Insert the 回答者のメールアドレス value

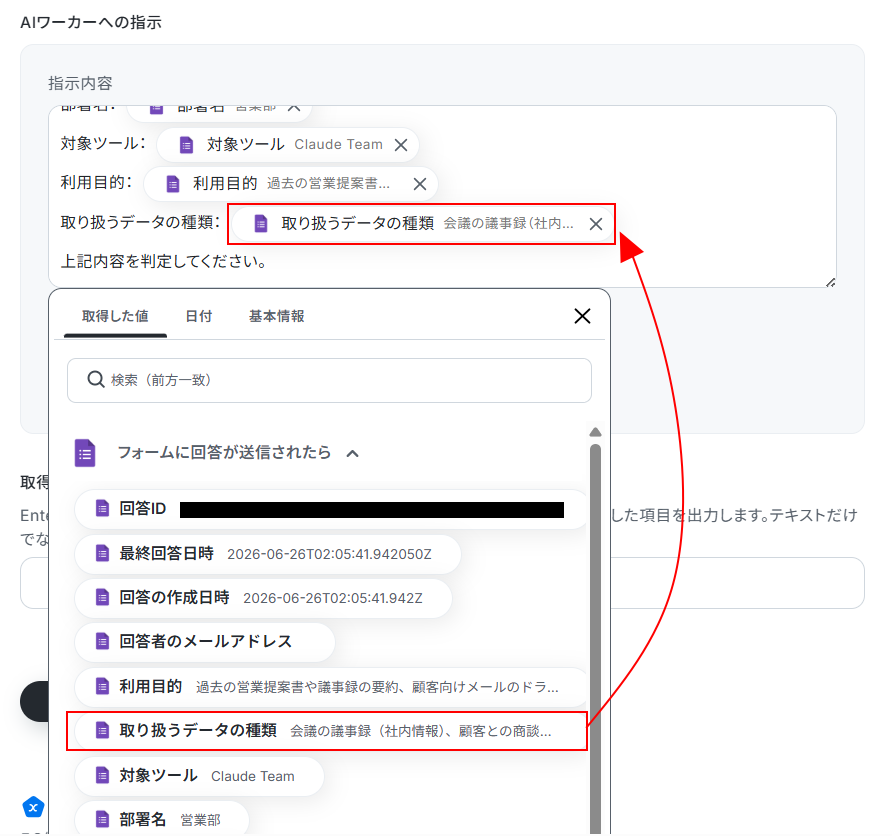(205, 642)
